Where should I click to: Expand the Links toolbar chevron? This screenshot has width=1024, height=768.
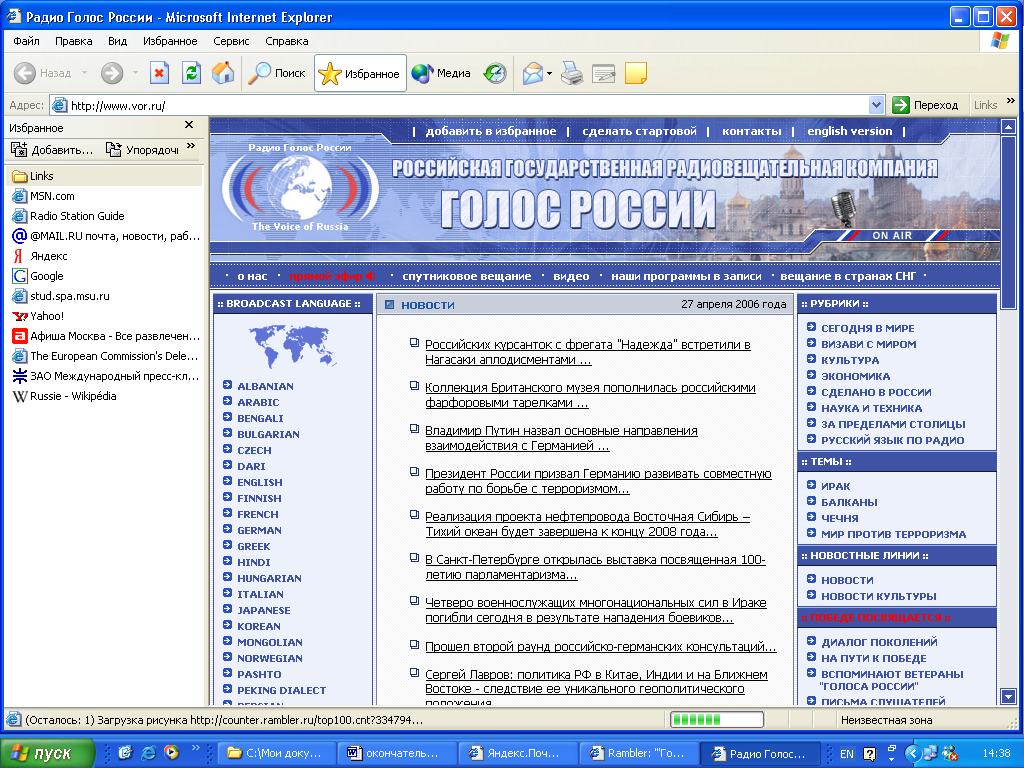(1011, 101)
